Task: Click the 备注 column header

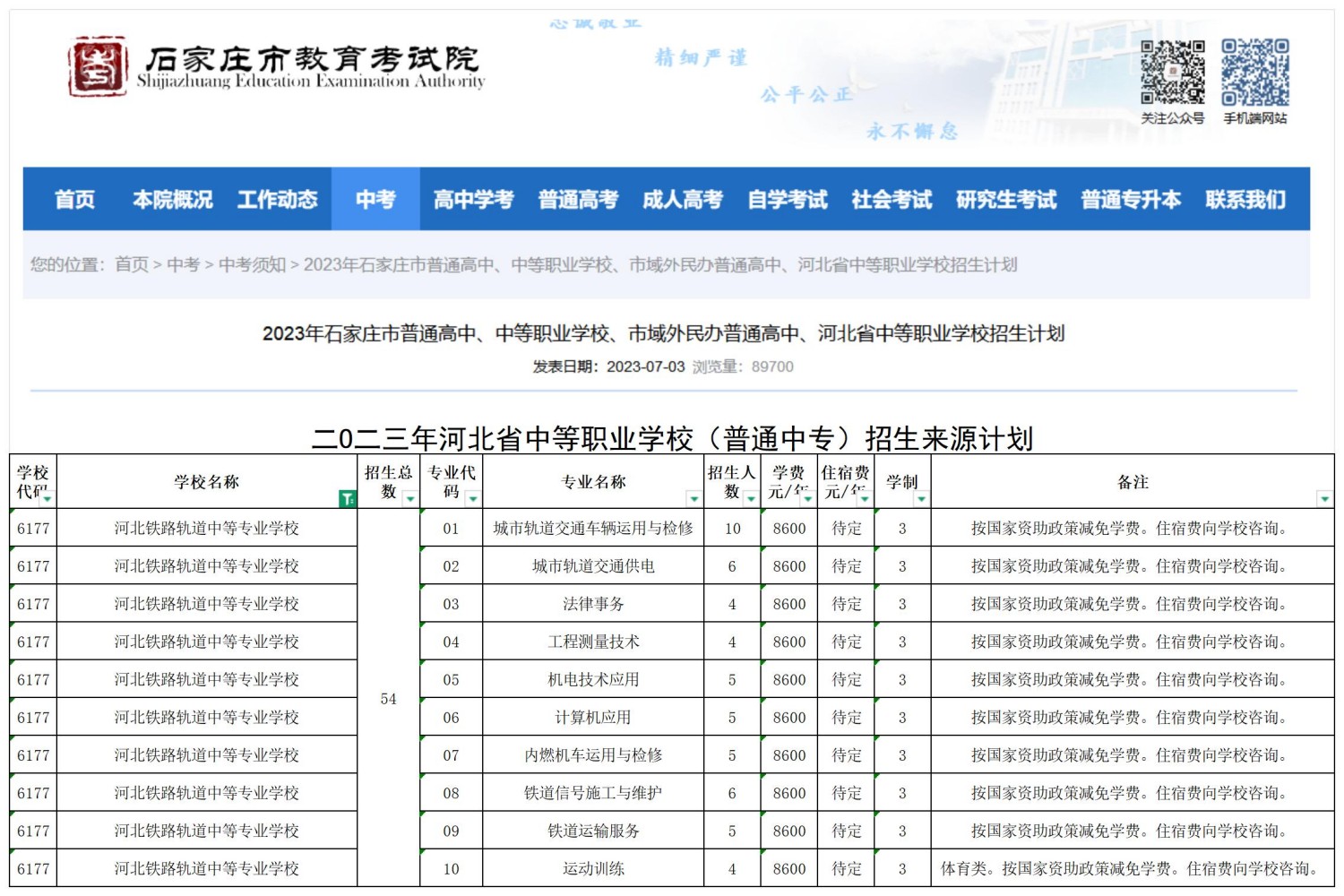Action: (1133, 482)
